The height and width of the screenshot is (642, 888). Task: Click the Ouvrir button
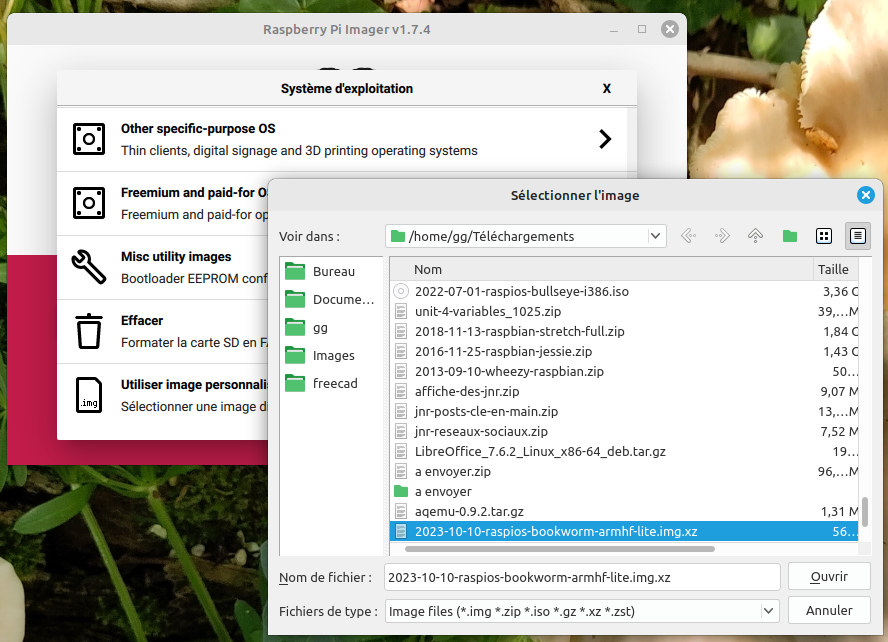[829, 577]
